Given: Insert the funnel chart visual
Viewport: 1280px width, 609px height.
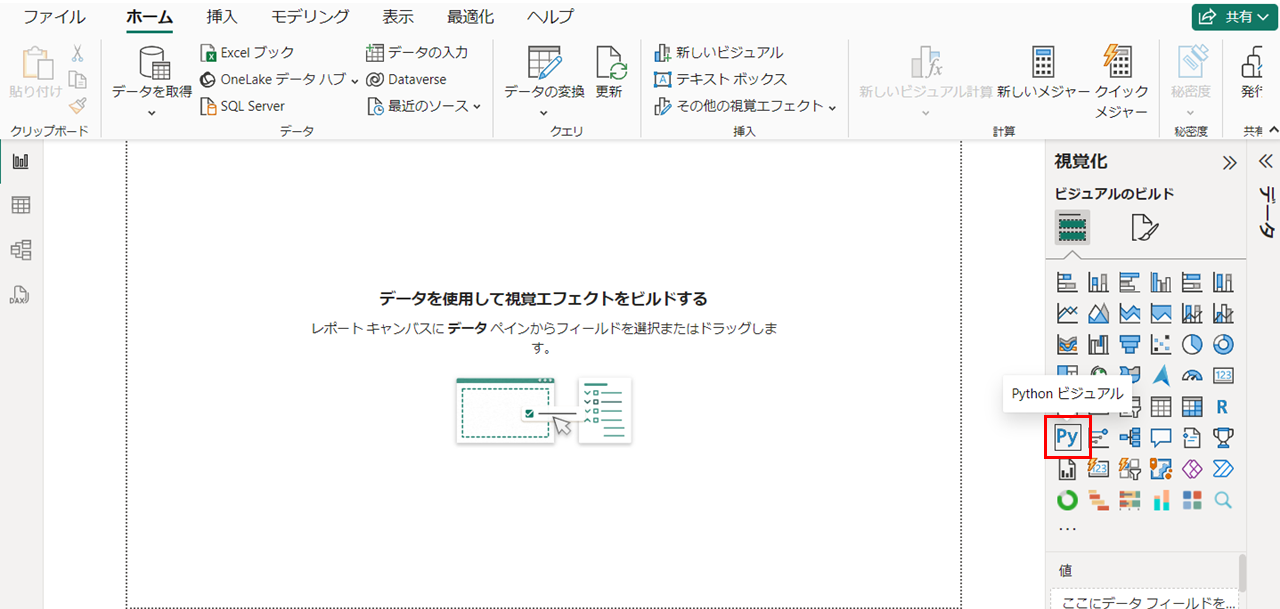Looking at the screenshot, I should (1129, 344).
